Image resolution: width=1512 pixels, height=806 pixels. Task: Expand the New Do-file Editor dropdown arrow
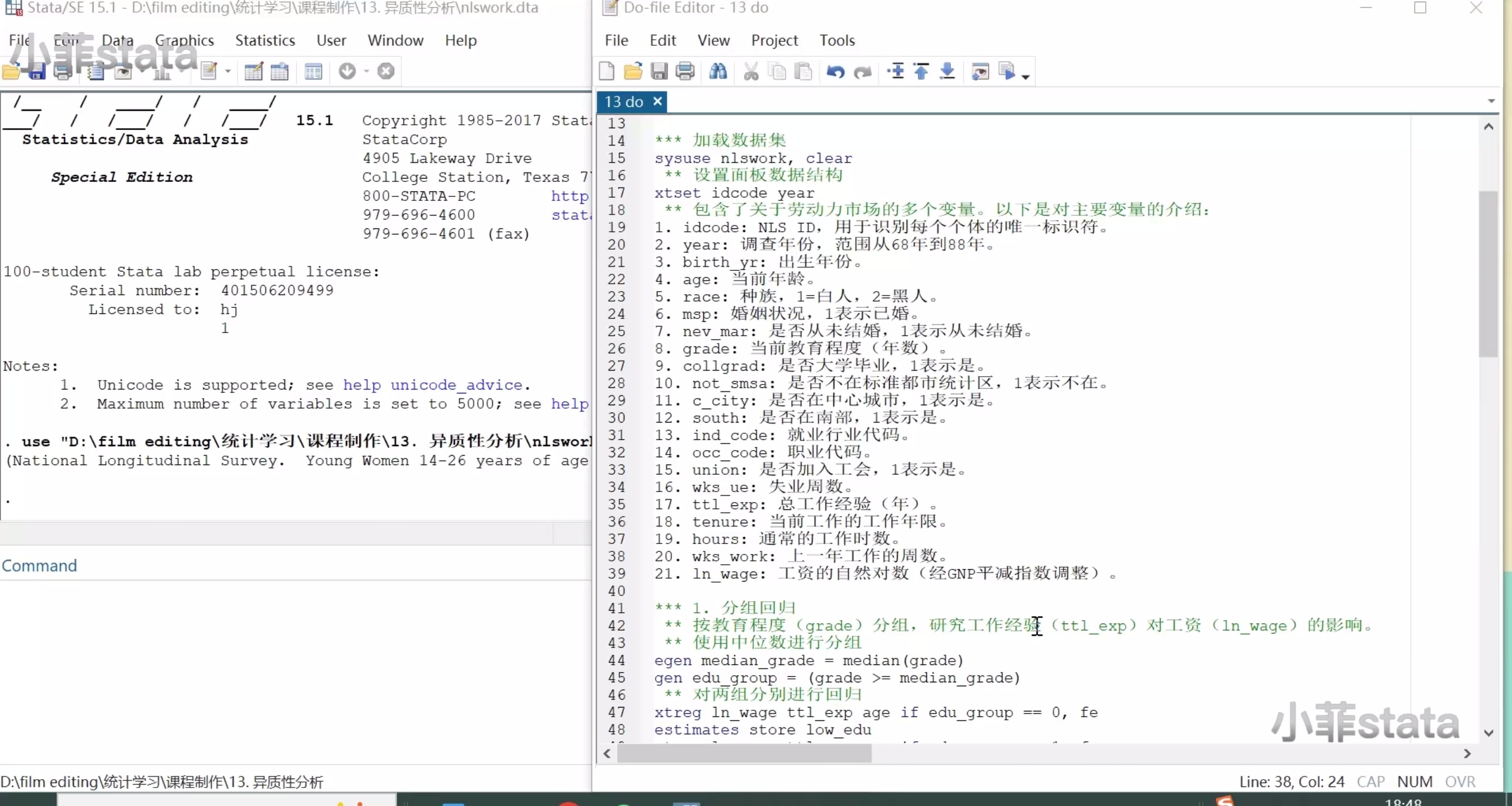pyautogui.click(x=228, y=72)
